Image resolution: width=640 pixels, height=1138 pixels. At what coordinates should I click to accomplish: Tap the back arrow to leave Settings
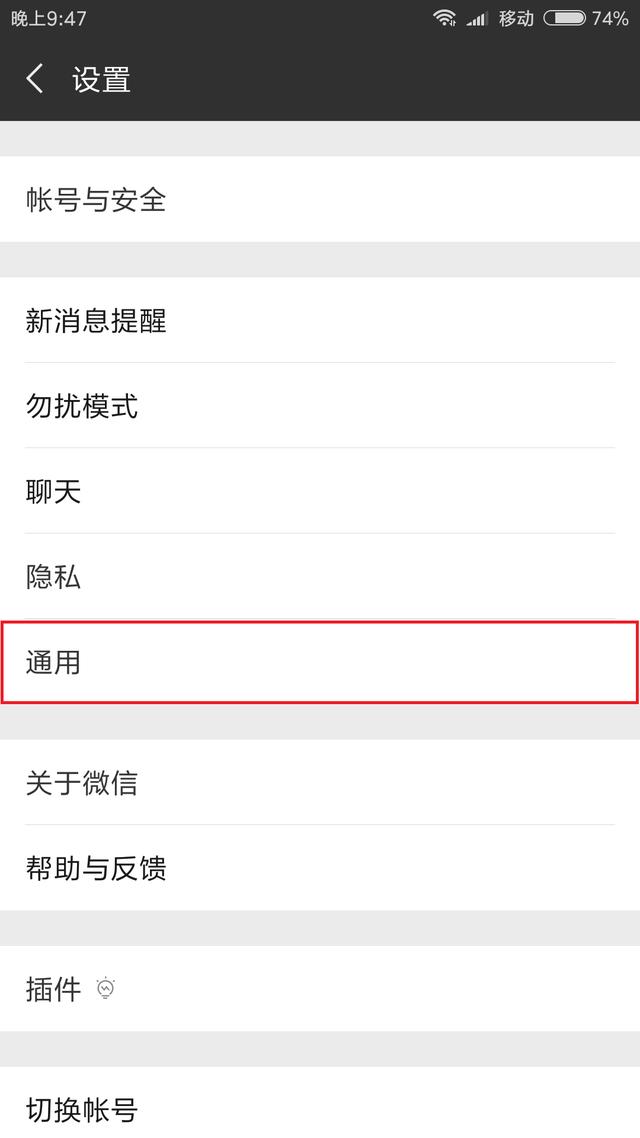[x=34, y=79]
